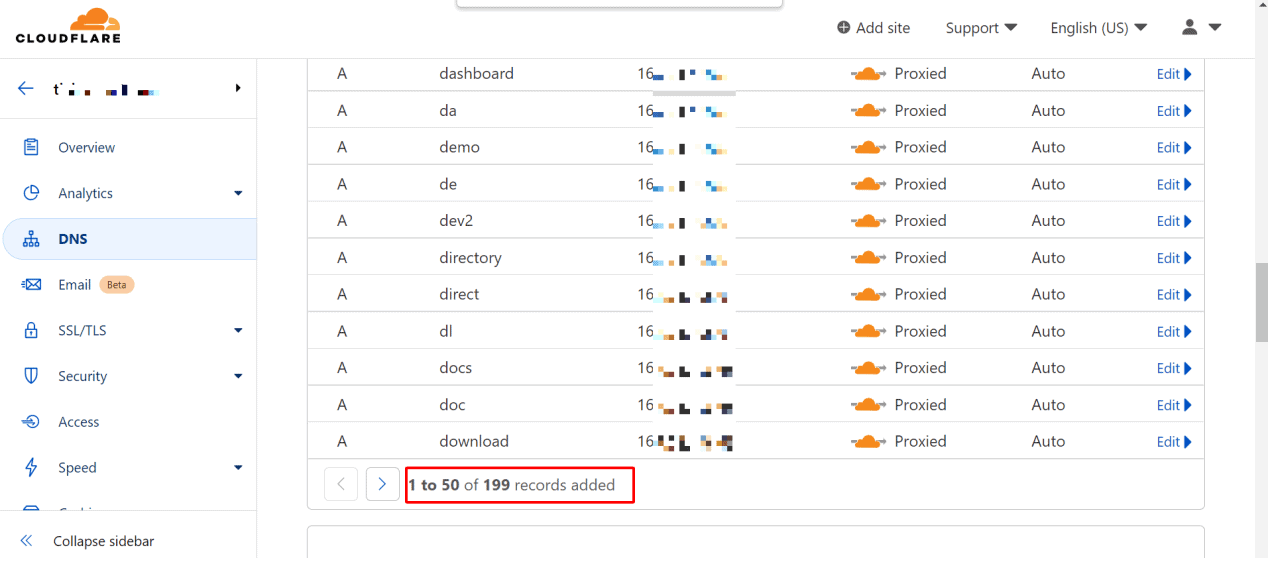Expand the SSL/TLS submenu arrow
Screen dimensions: 1271x562
[238, 330]
